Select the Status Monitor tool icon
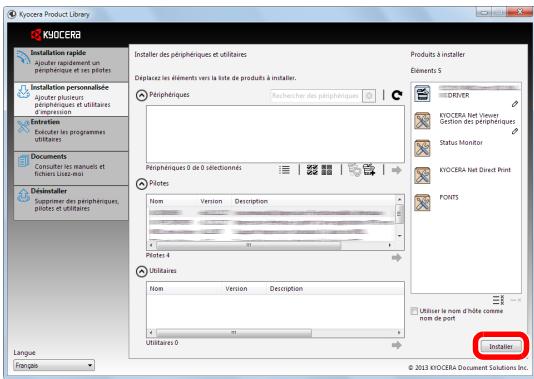 [x=422, y=148]
